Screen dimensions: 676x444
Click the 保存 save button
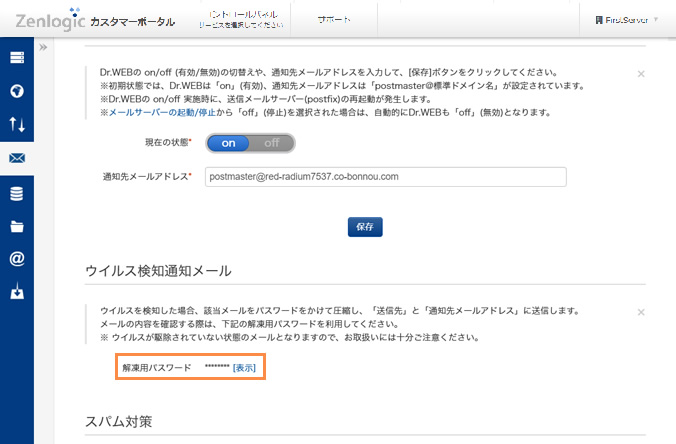coord(365,227)
